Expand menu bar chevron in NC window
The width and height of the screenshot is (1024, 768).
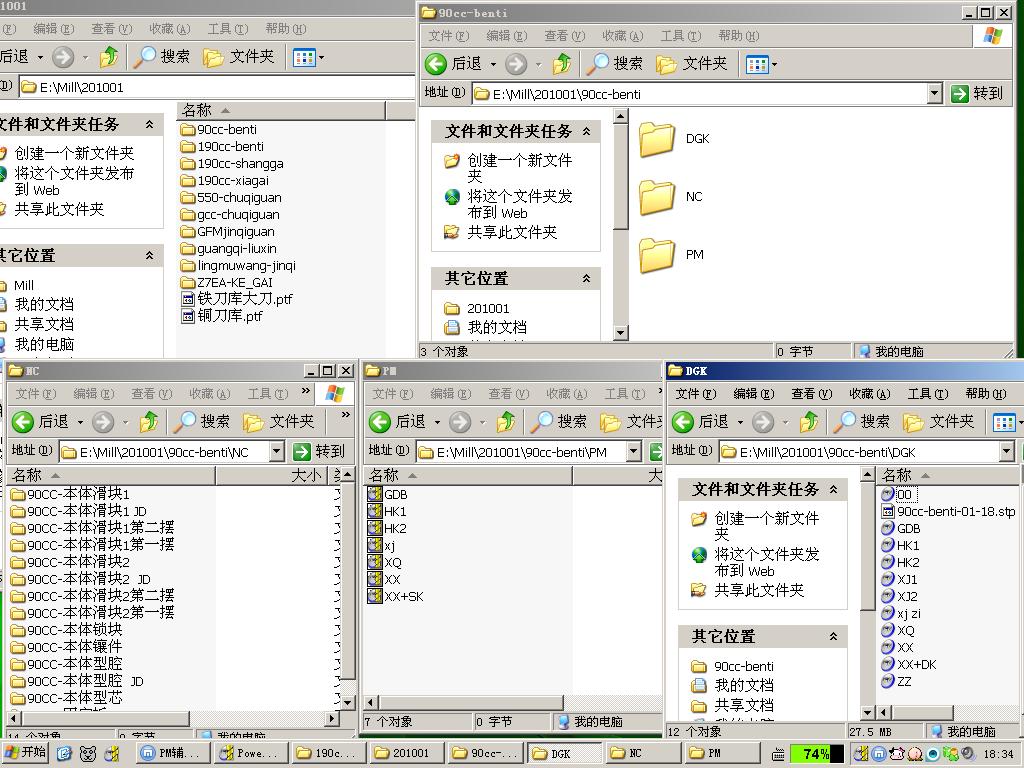point(306,391)
